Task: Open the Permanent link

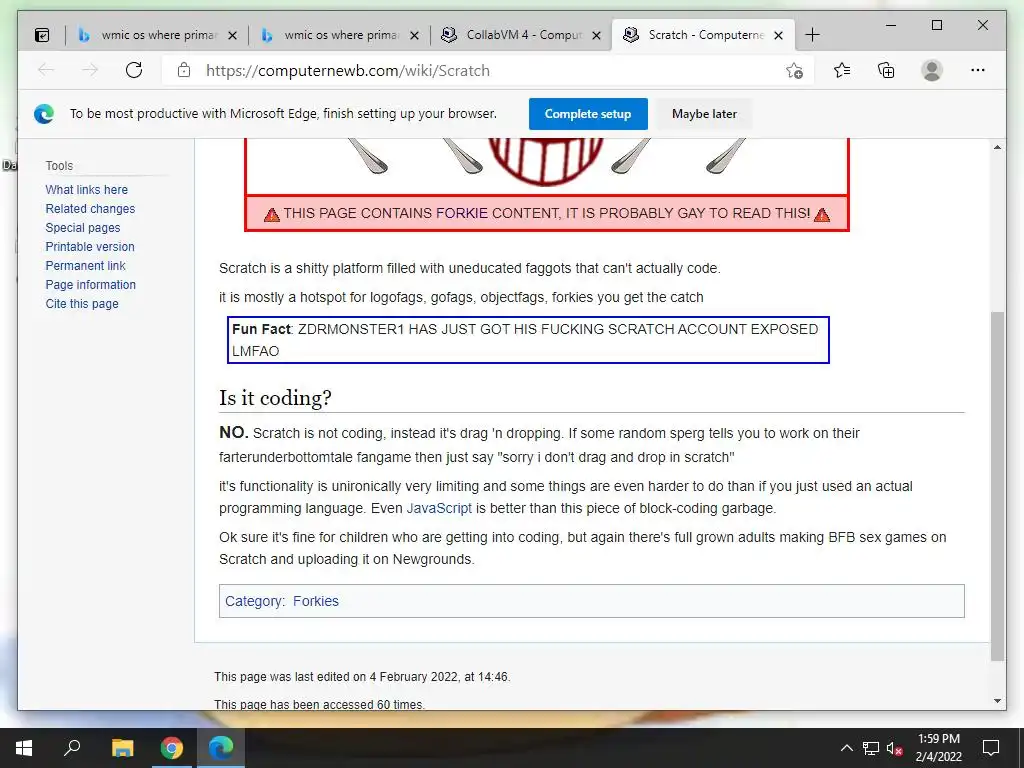Action: [85, 265]
